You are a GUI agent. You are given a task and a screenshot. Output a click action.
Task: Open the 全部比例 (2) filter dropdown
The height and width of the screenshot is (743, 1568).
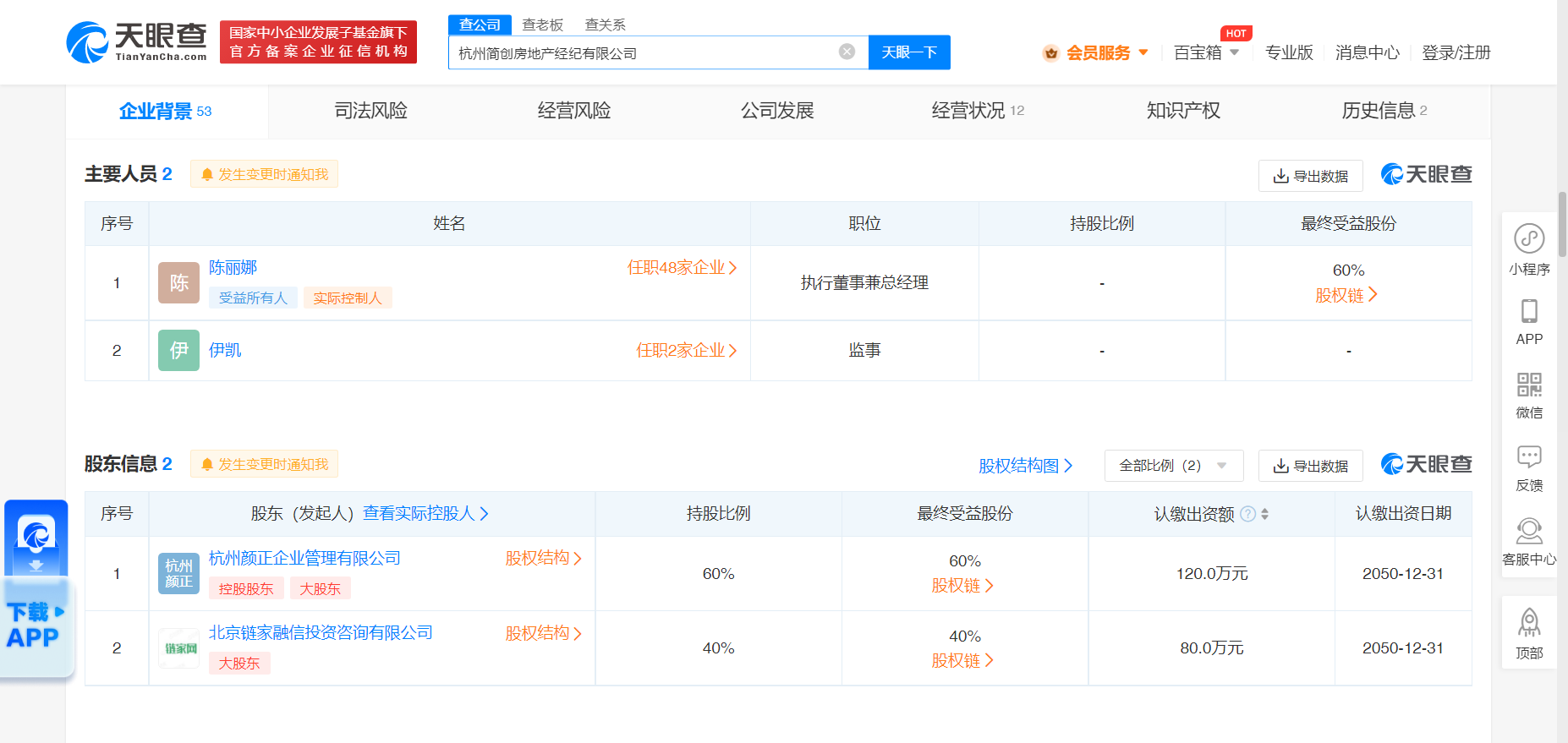[1173, 466]
